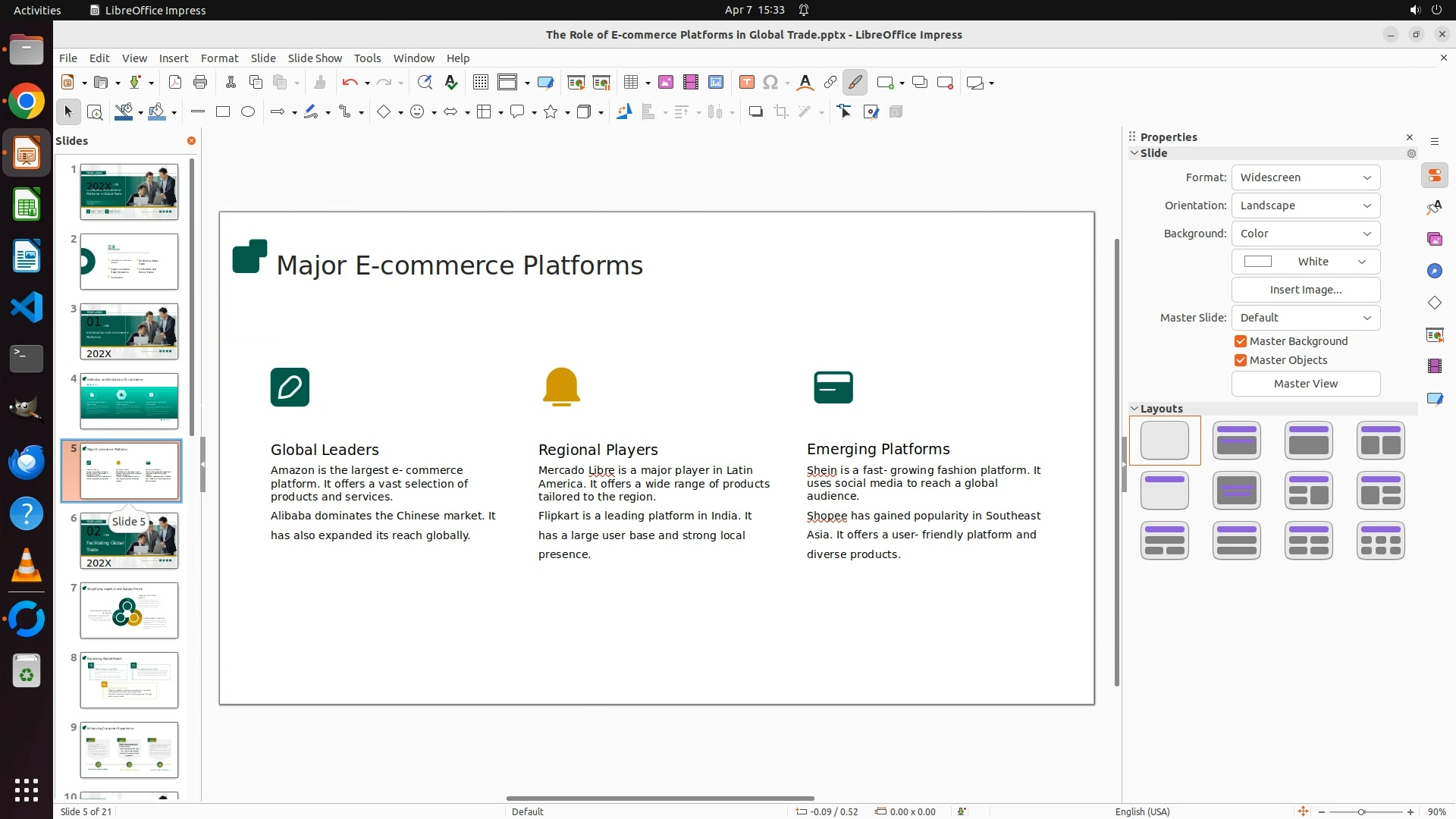Click the Master View button
This screenshot has width=1456, height=819.
tap(1305, 384)
